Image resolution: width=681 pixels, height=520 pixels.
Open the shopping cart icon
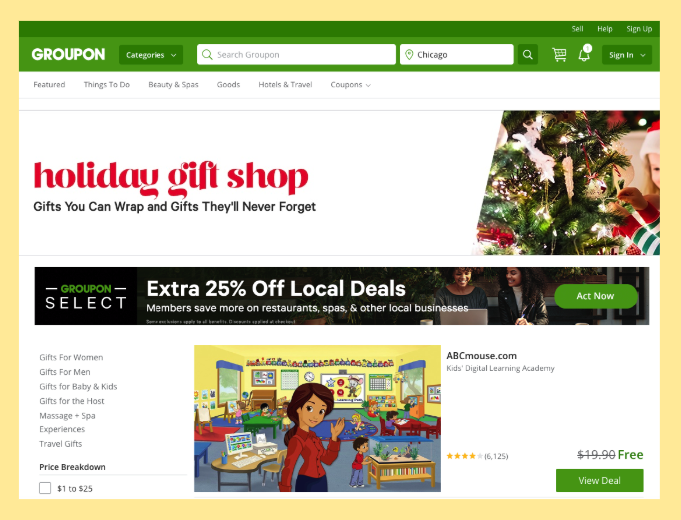(x=559, y=55)
